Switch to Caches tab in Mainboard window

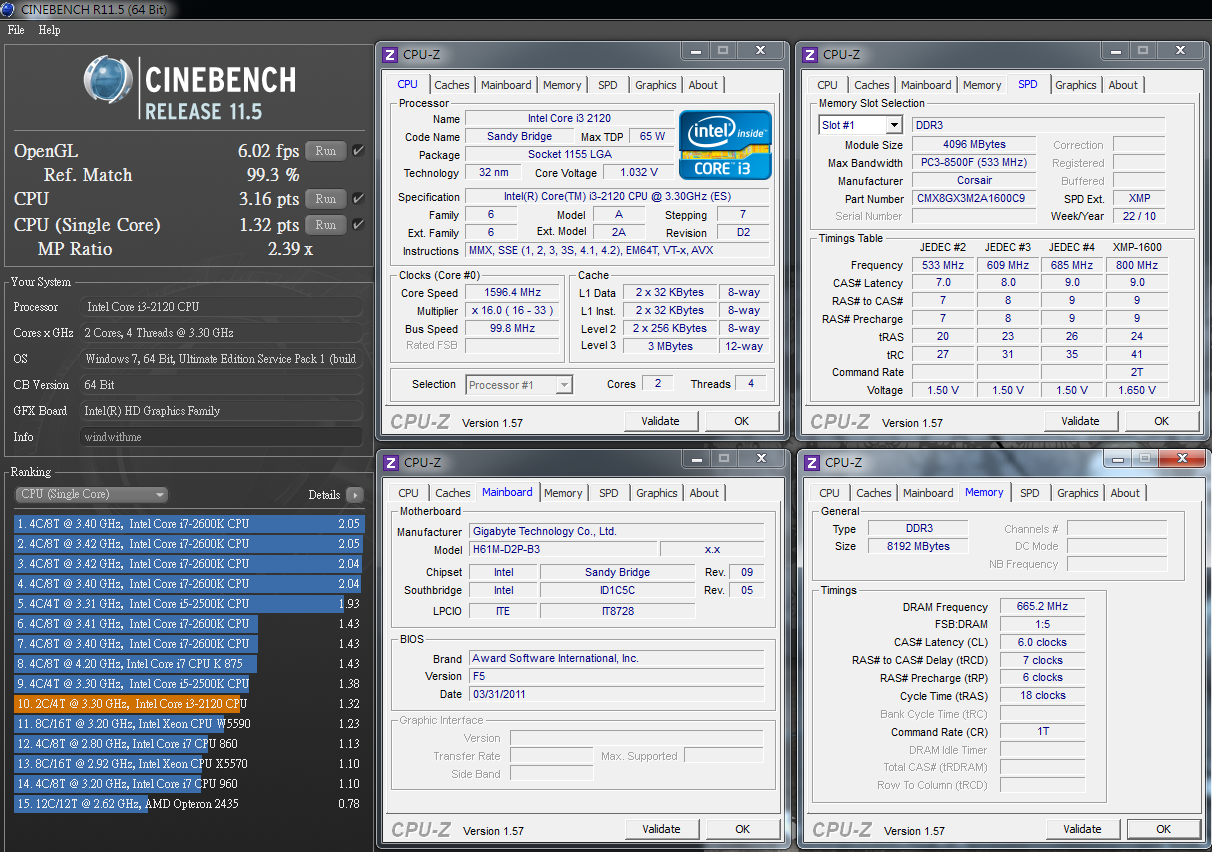tap(452, 493)
